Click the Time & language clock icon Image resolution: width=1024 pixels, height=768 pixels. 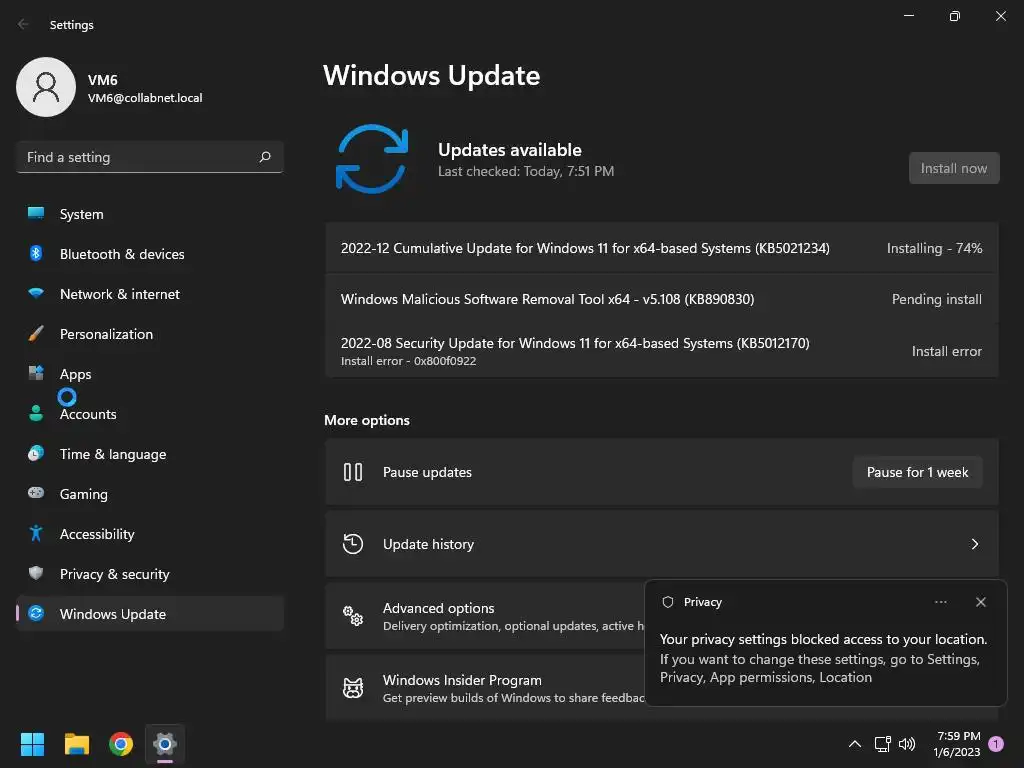click(x=36, y=453)
